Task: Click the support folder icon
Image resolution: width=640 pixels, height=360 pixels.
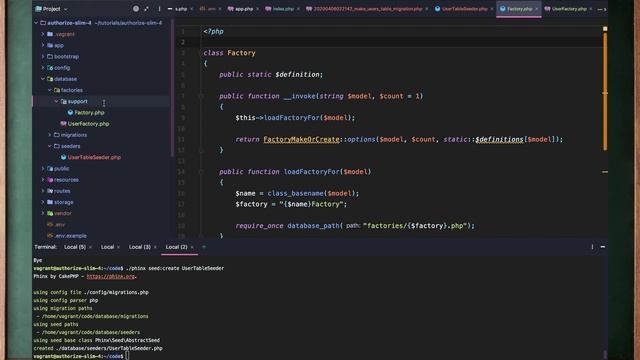Action: click(64, 101)
